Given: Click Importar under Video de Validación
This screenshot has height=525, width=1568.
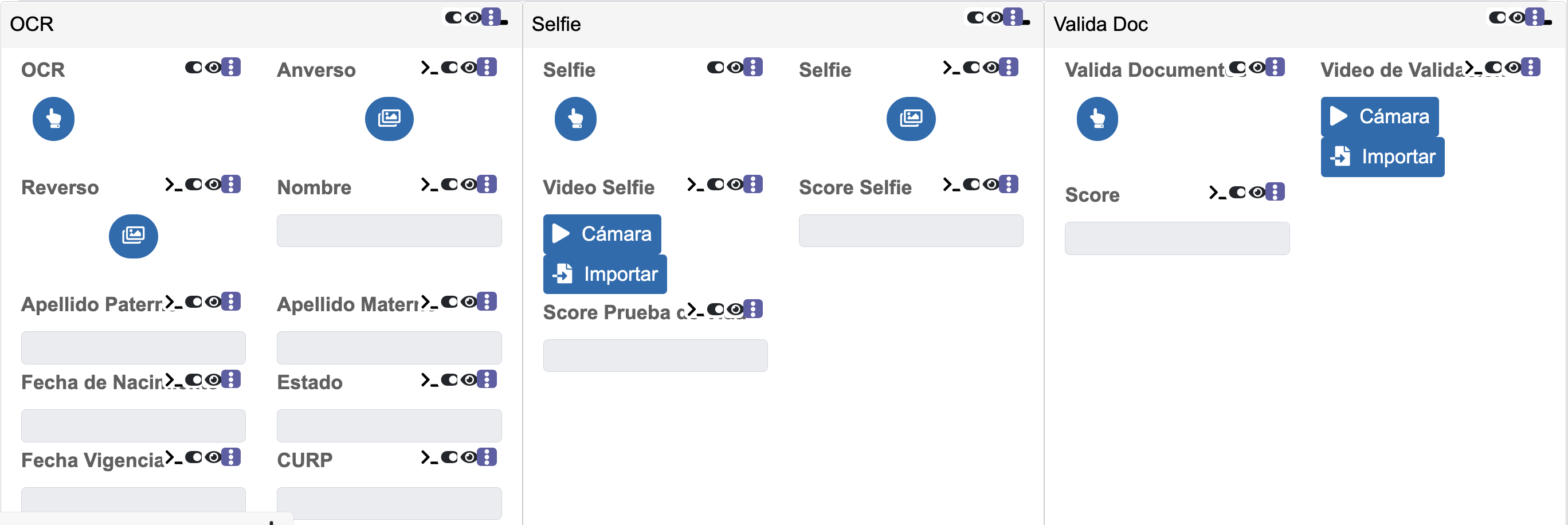Looking at the screenshot, I should [1382, 157].
